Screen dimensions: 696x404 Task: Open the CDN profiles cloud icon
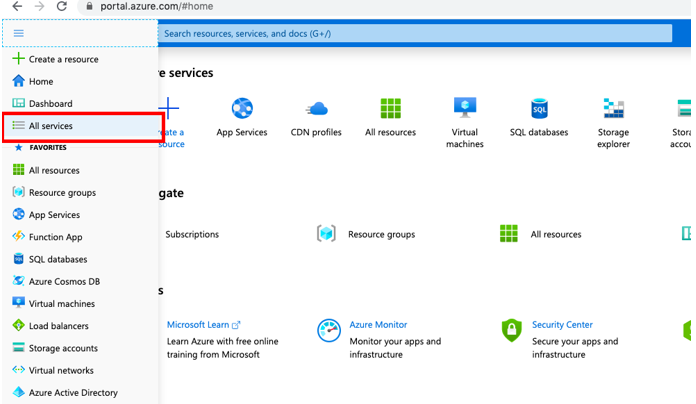pos(316,108)
